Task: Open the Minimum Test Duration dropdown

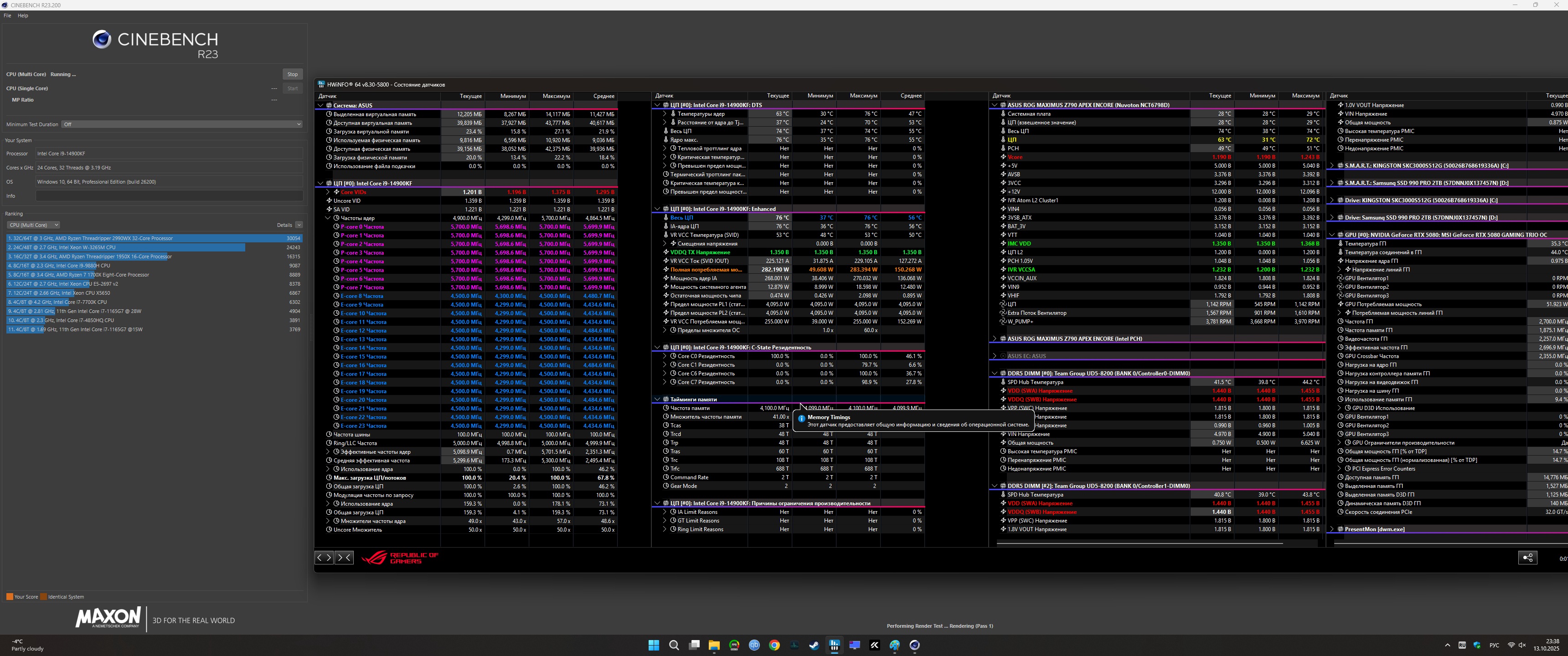Action: point(182,124)
